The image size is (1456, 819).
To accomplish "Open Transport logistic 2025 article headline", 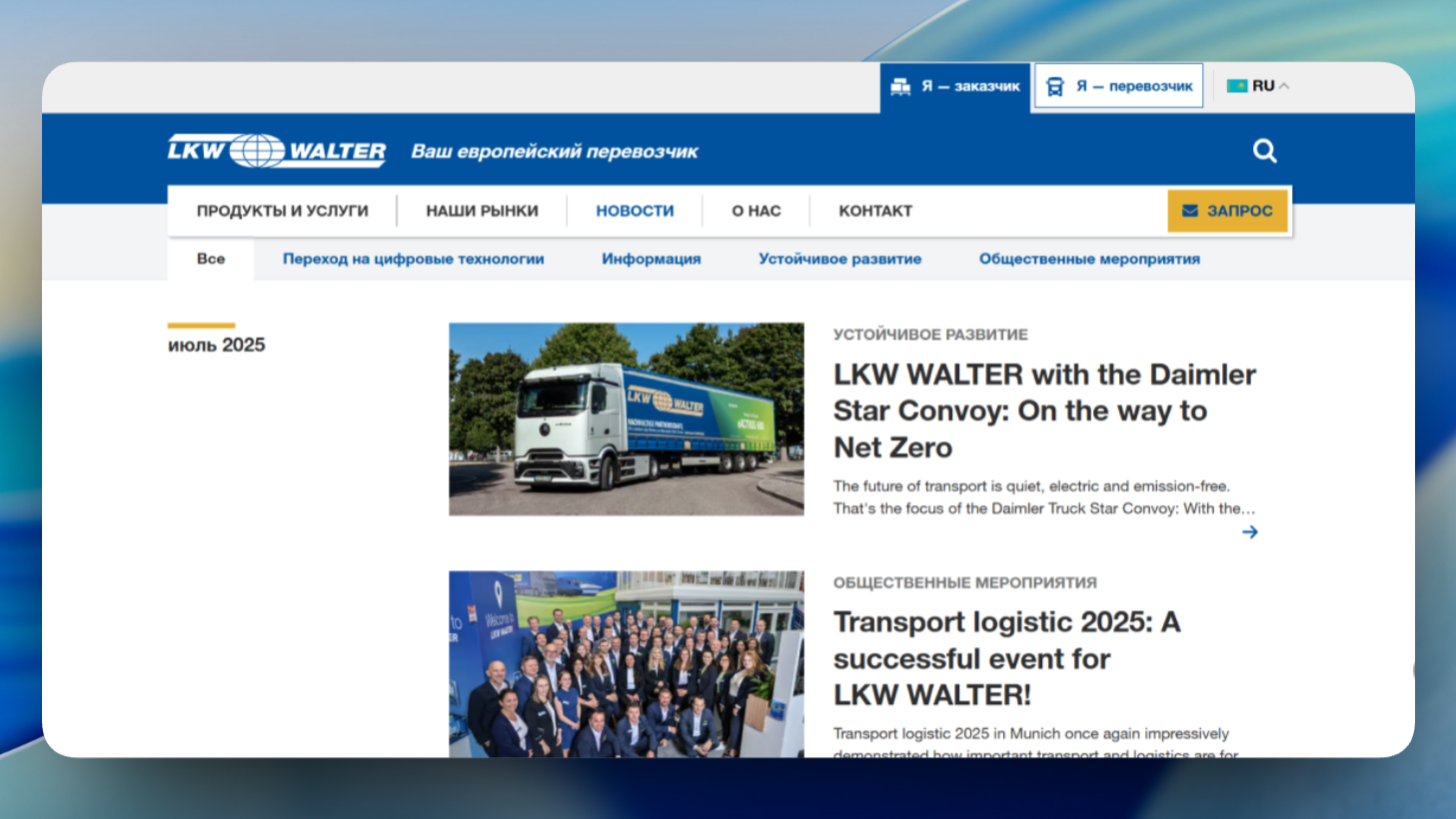I will pos(1007,658).
